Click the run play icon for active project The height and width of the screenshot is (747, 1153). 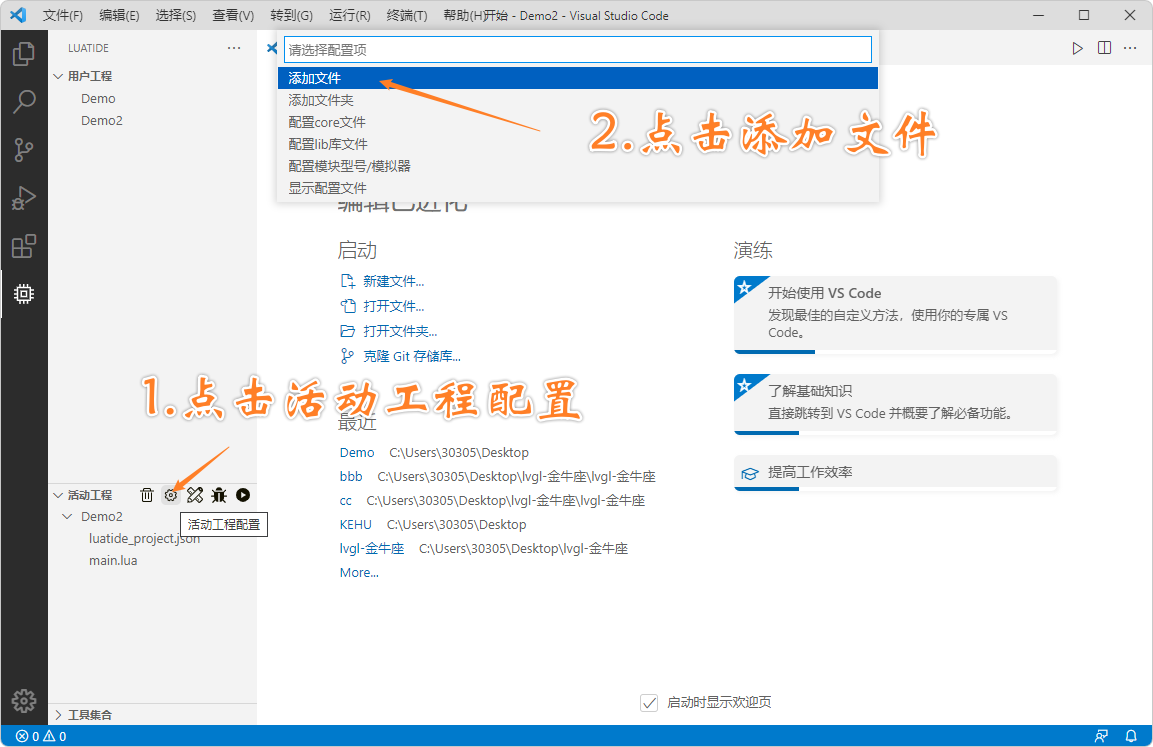(243, 495)
